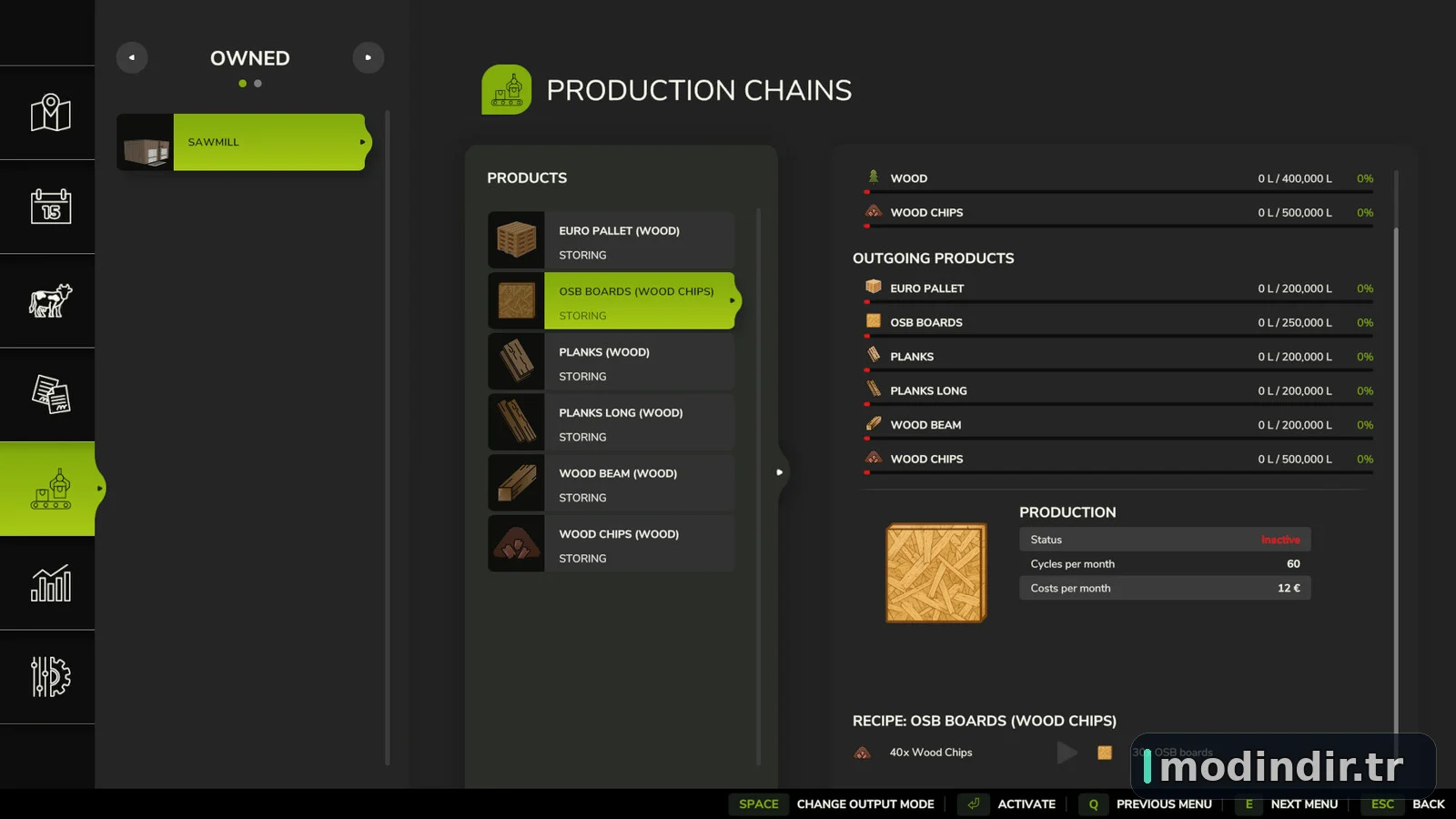This screenshot has width=1456, height=819.
Task: Select the Wood Chips (Wood) production
Action: click(612, 543)
